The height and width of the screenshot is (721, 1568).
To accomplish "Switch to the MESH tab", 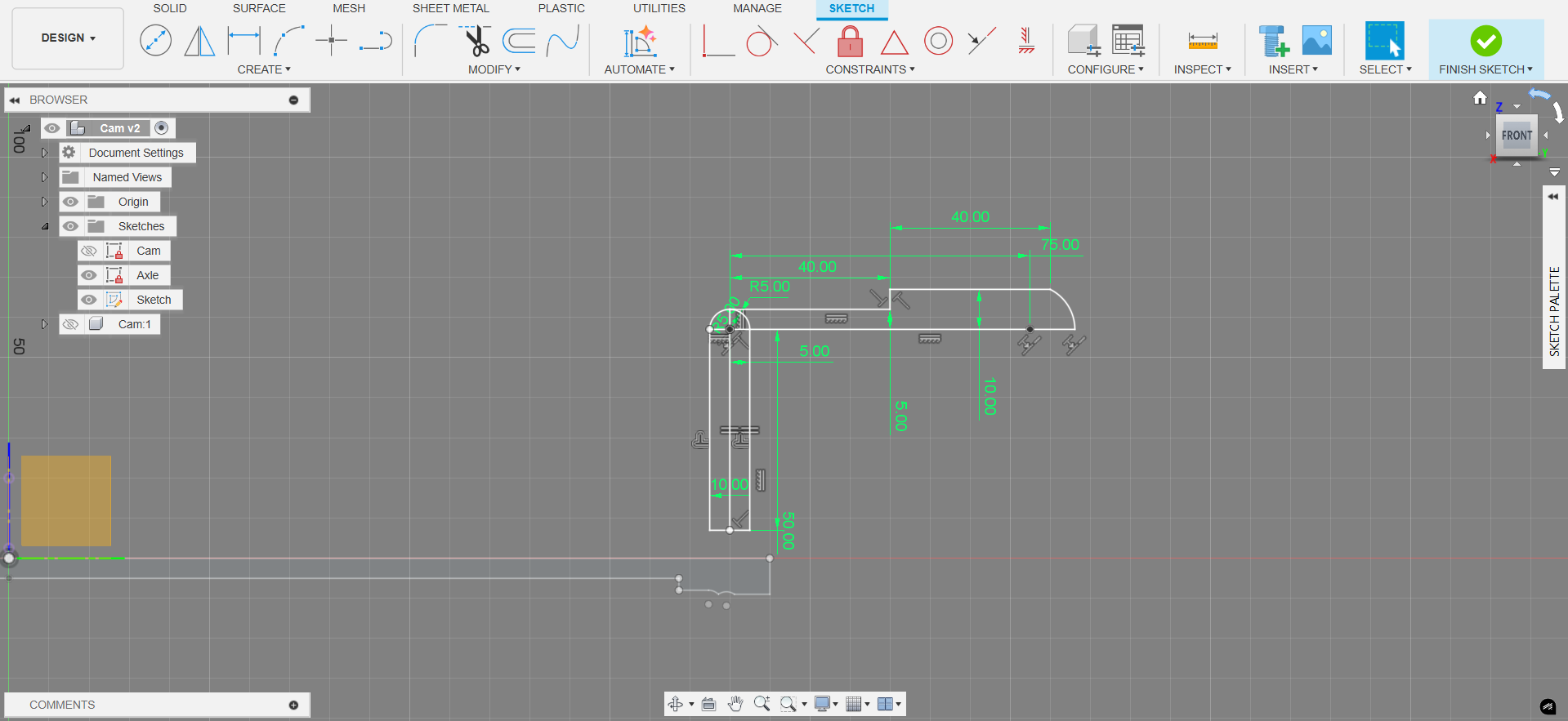I will 349,8.
